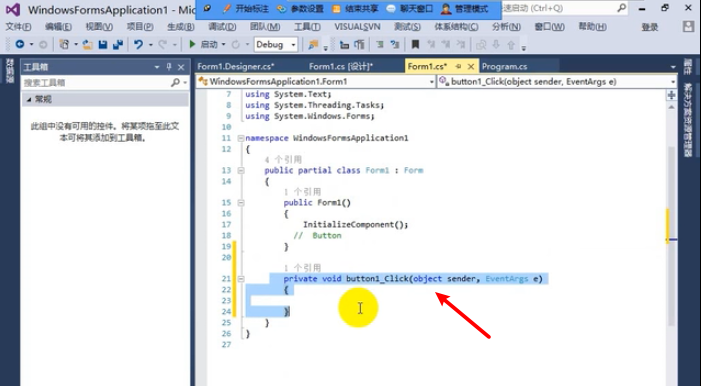701x386 pixels.
Task: Click the Redo toolbar icon
Action: [x=163, y=44]
